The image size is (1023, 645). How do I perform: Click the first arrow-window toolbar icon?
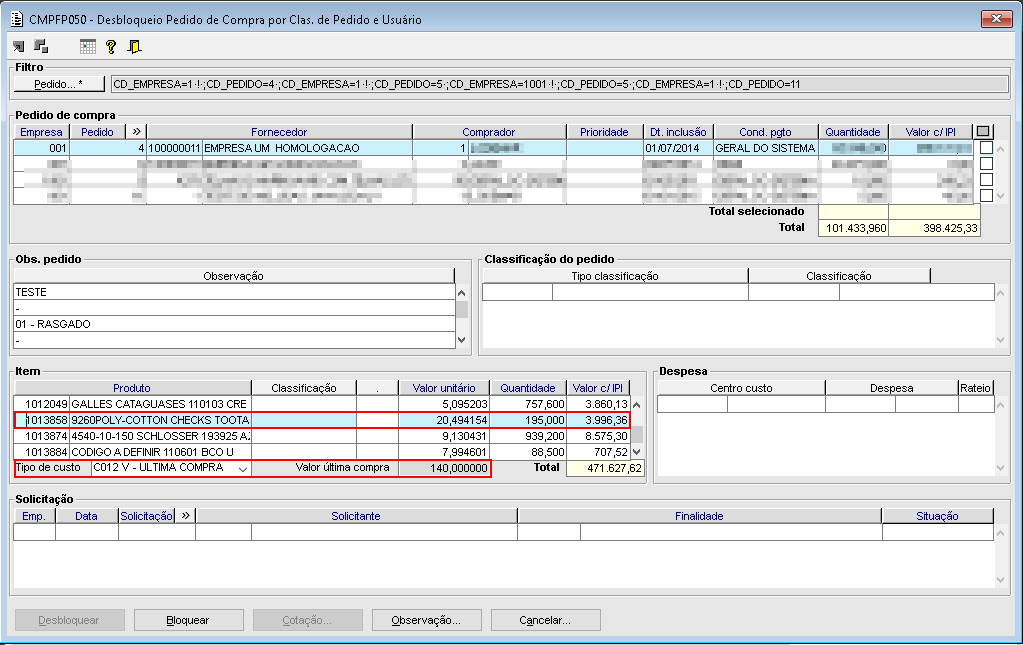(19, 46)
